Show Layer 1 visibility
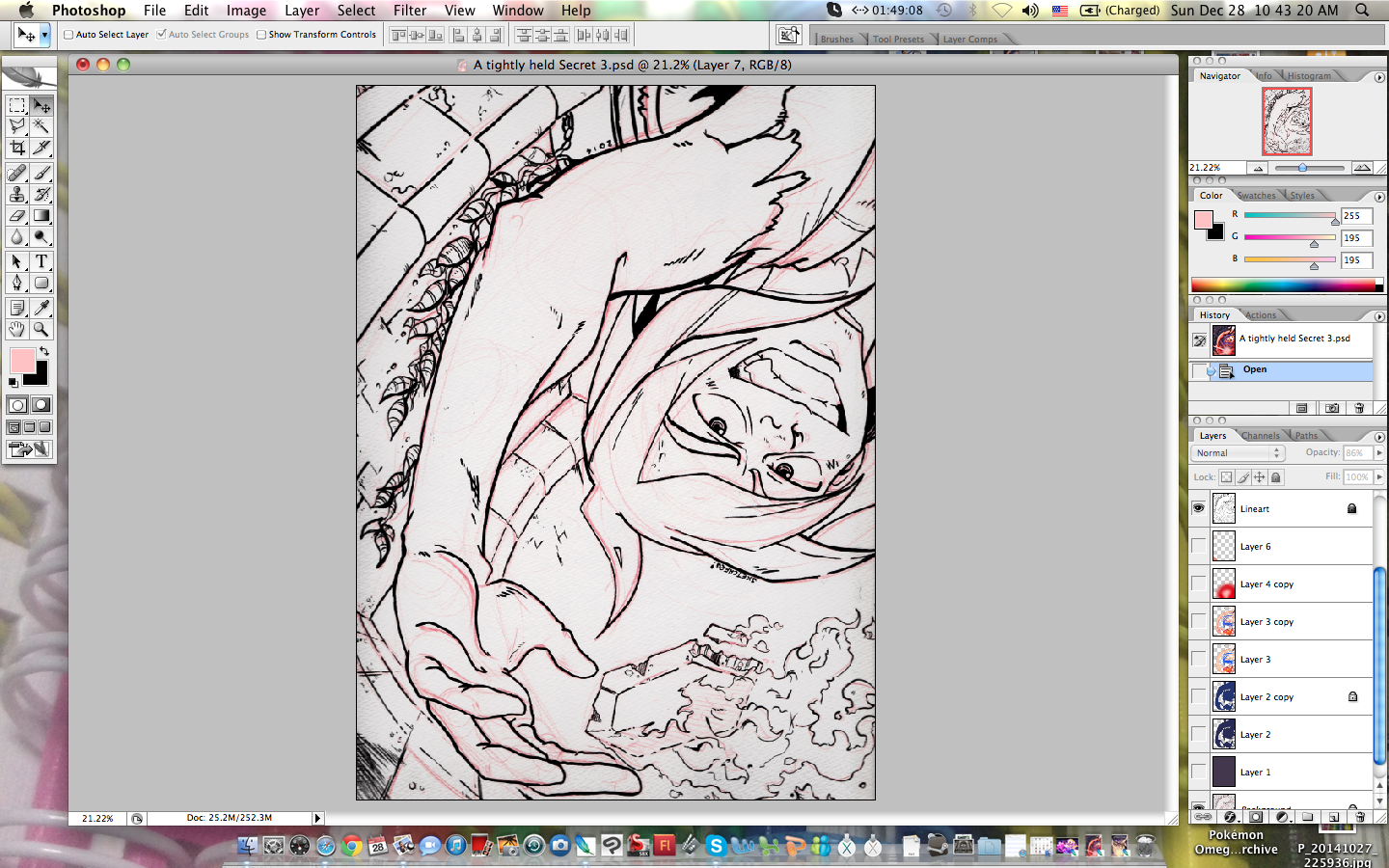The height and width of the screenshot is (868, 1389). point(1199,772)
